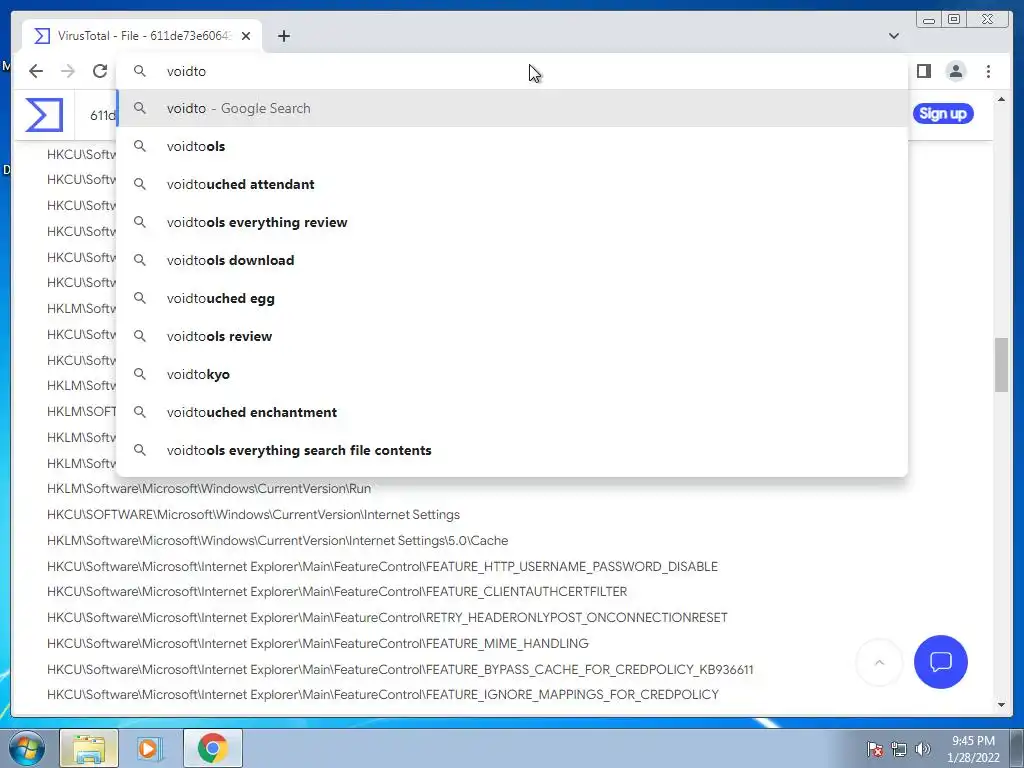Choose the 'voidtools' suggestion
The height and width of the screenshot is (768, 1024).
click(x=512, y=146)
